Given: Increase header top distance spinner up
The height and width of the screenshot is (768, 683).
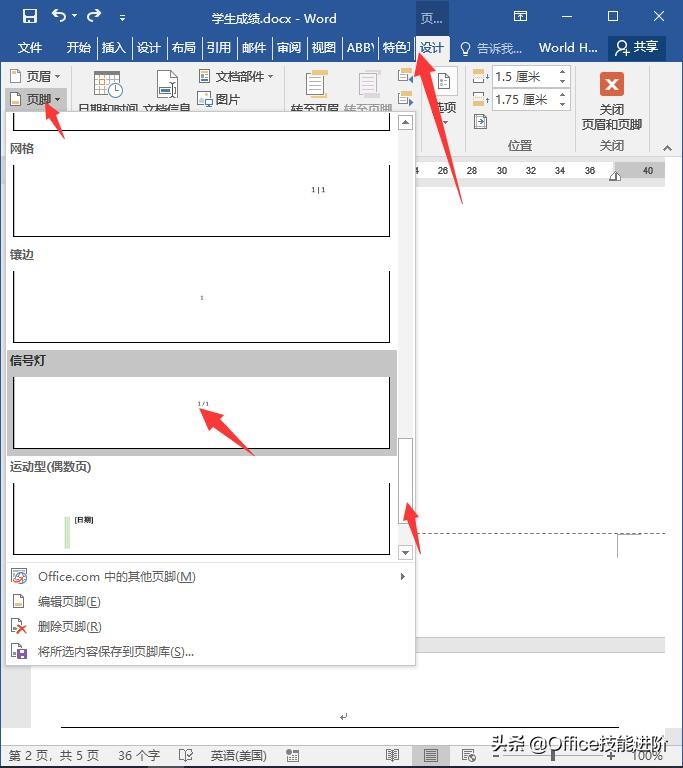Looking at the screenshot, I should tap(562, 72).
